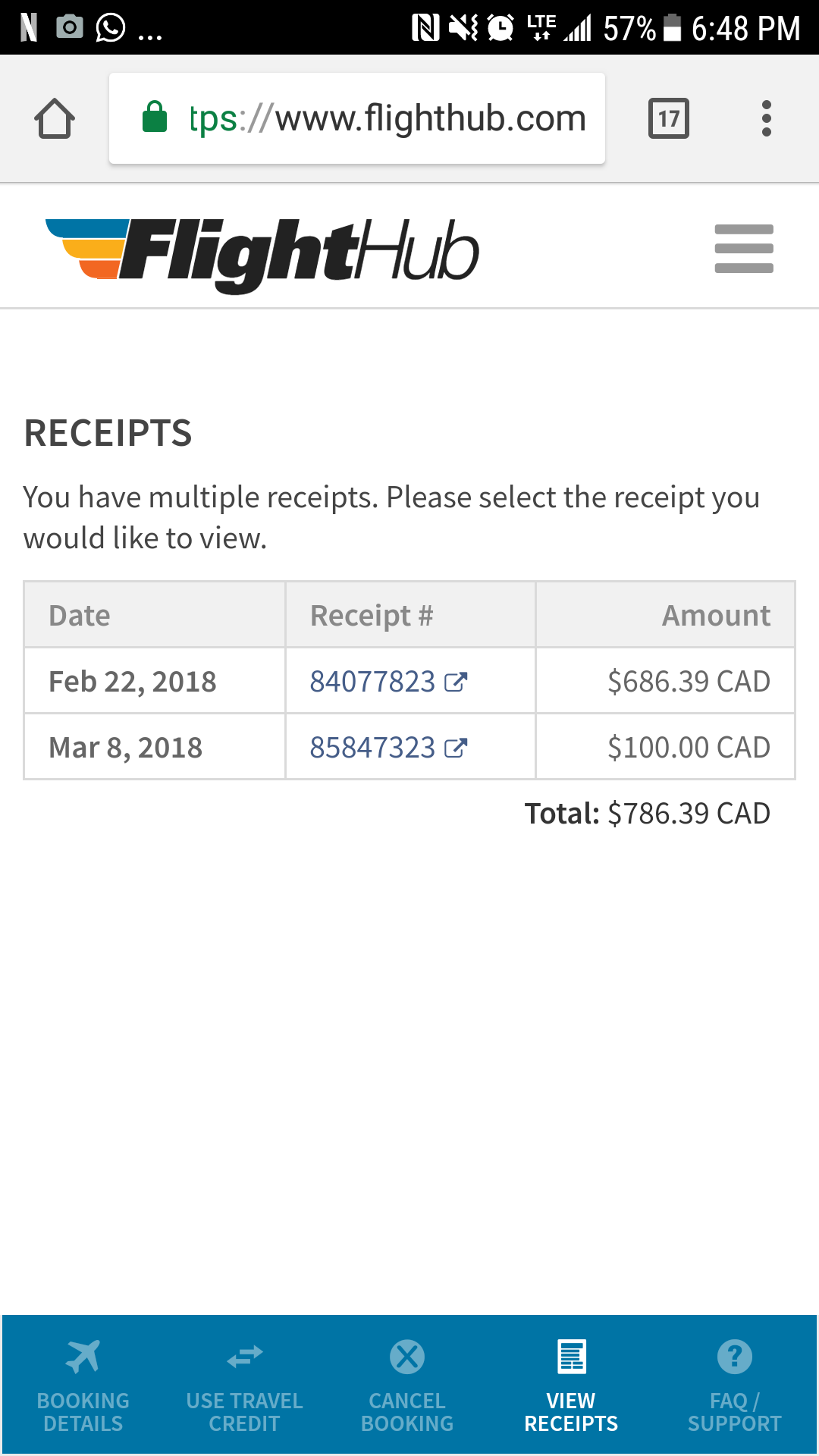Tap the camera notification icon in status bar
The width and height of the screenshot is (819, 1456).
[x=70, y=27]
